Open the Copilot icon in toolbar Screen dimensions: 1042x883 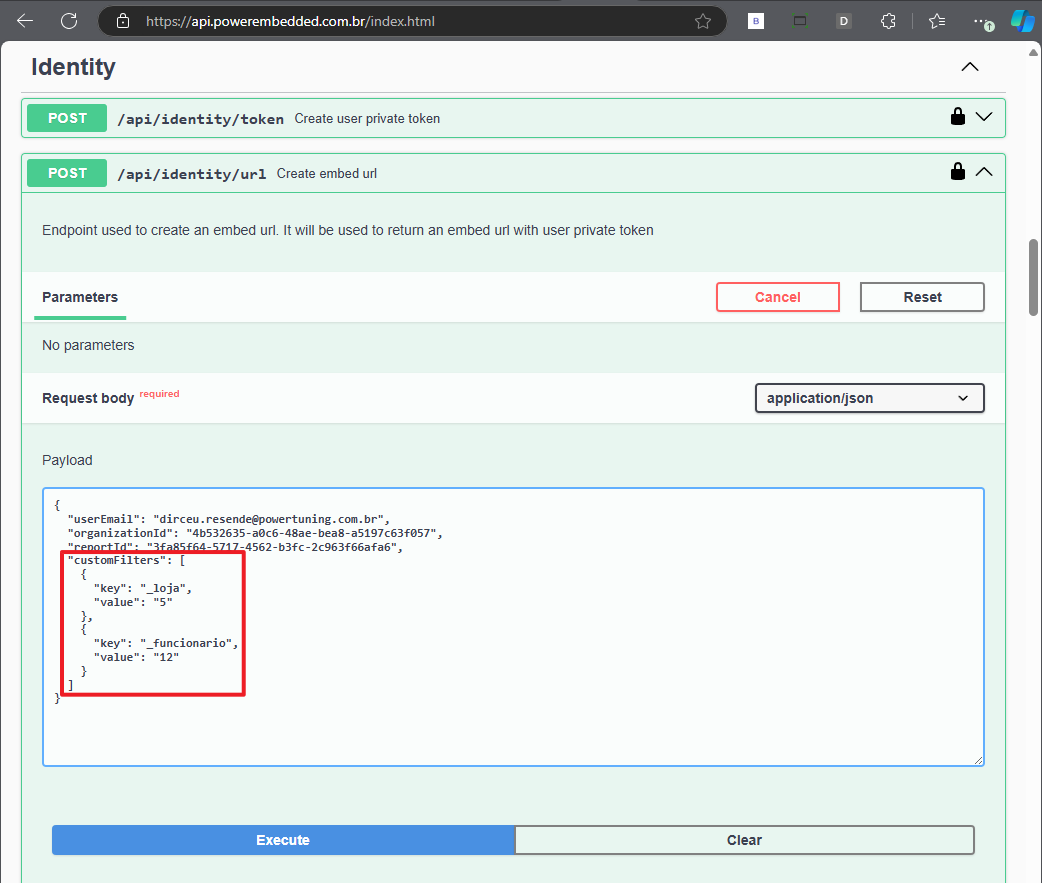point(1021,21)
